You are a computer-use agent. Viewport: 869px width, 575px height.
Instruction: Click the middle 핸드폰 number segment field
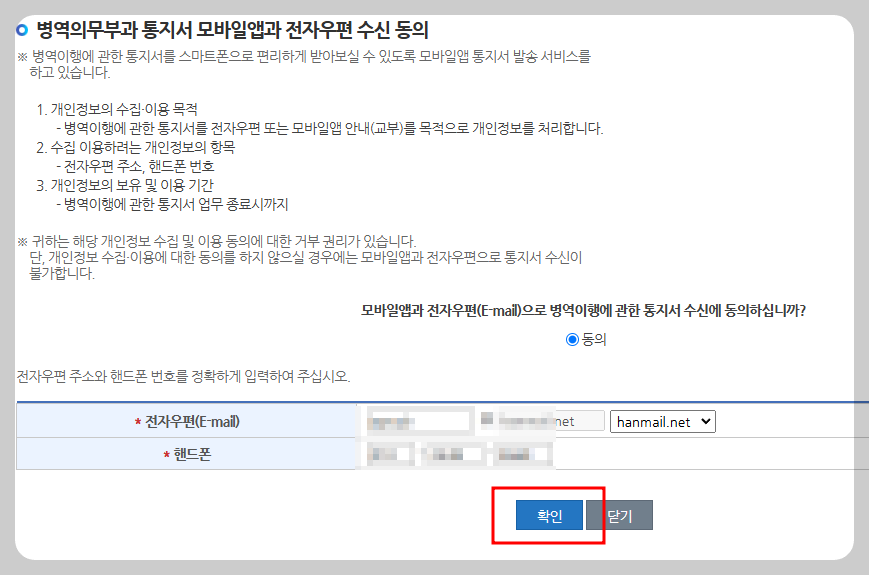454,455
